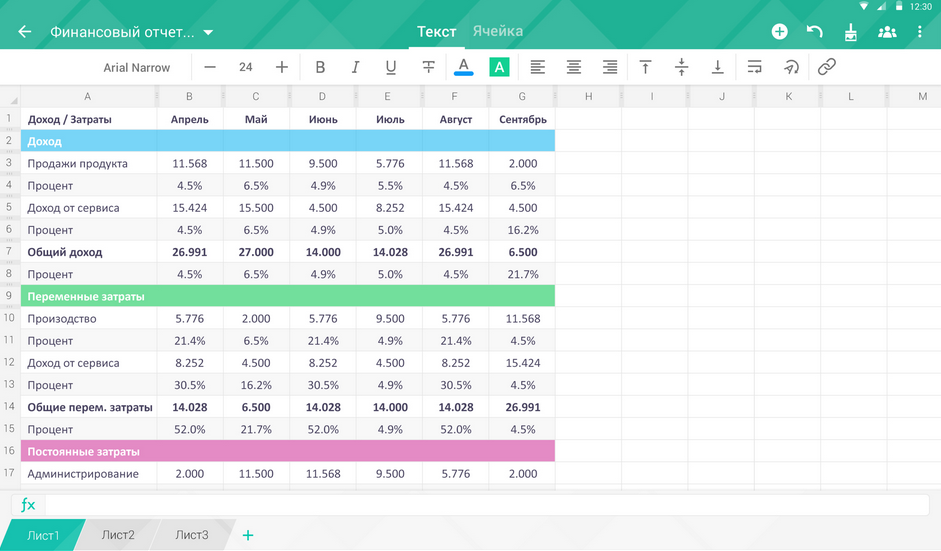Increase font size with plus button
The height and width of the screenshot is (551, 941).
(281, 67)
